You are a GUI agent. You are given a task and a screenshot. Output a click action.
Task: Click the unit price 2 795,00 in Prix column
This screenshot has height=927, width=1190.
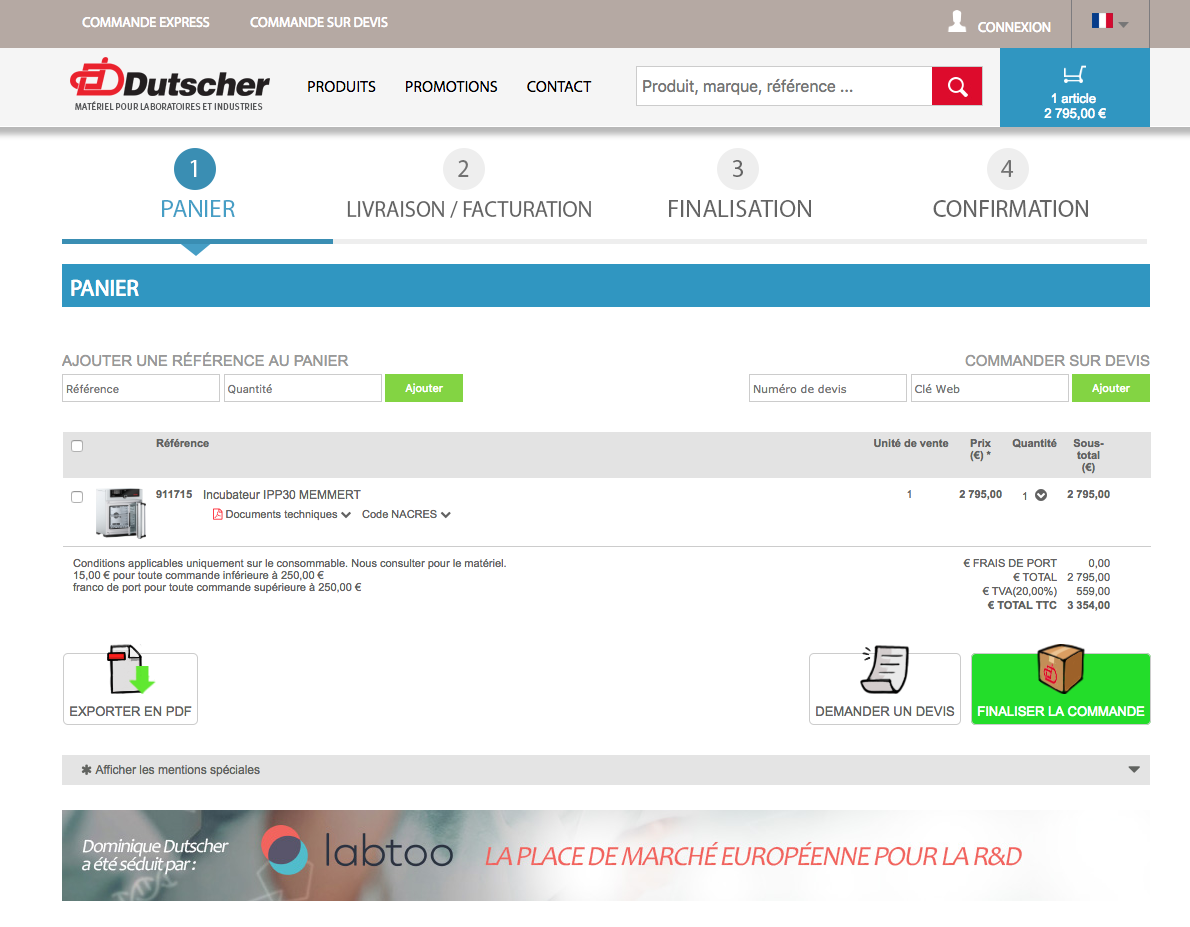pos(981,494)
